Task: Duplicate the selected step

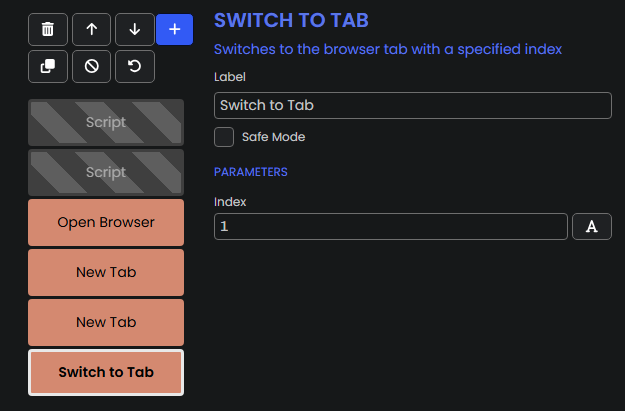Action: point(48,67)
